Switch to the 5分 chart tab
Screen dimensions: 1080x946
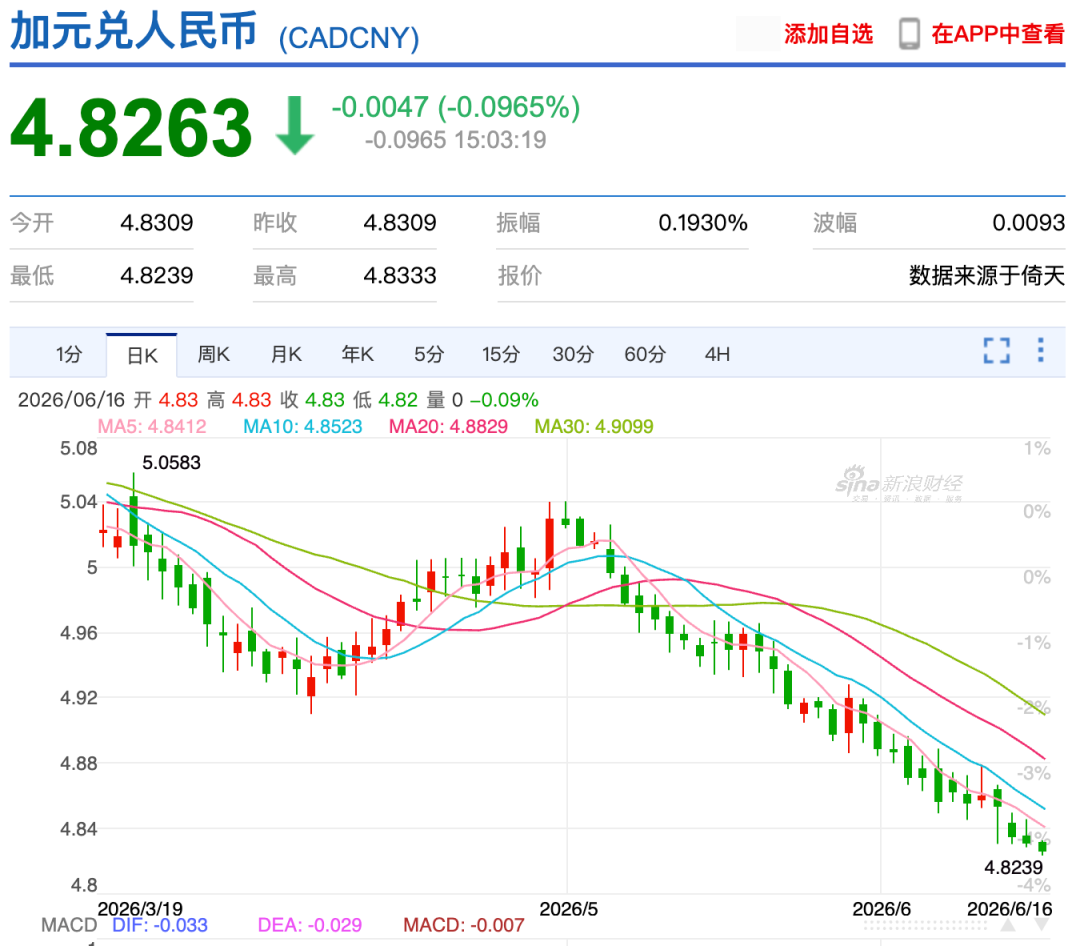[x=428, y=354]
